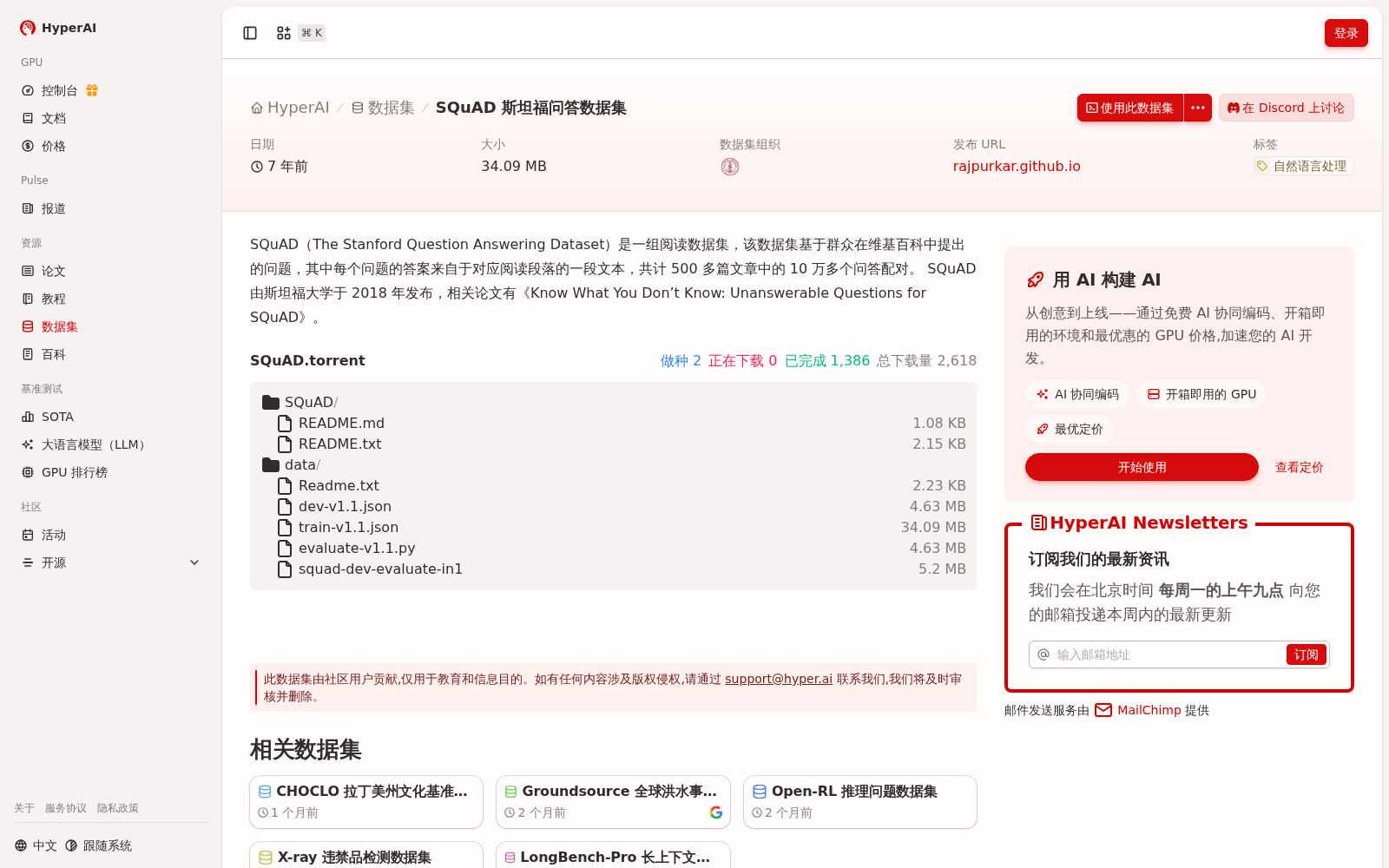Click the evaluate-v1.1.py file icon
Viewport: 1389px width, 868px height.
(x=285, y=548)
